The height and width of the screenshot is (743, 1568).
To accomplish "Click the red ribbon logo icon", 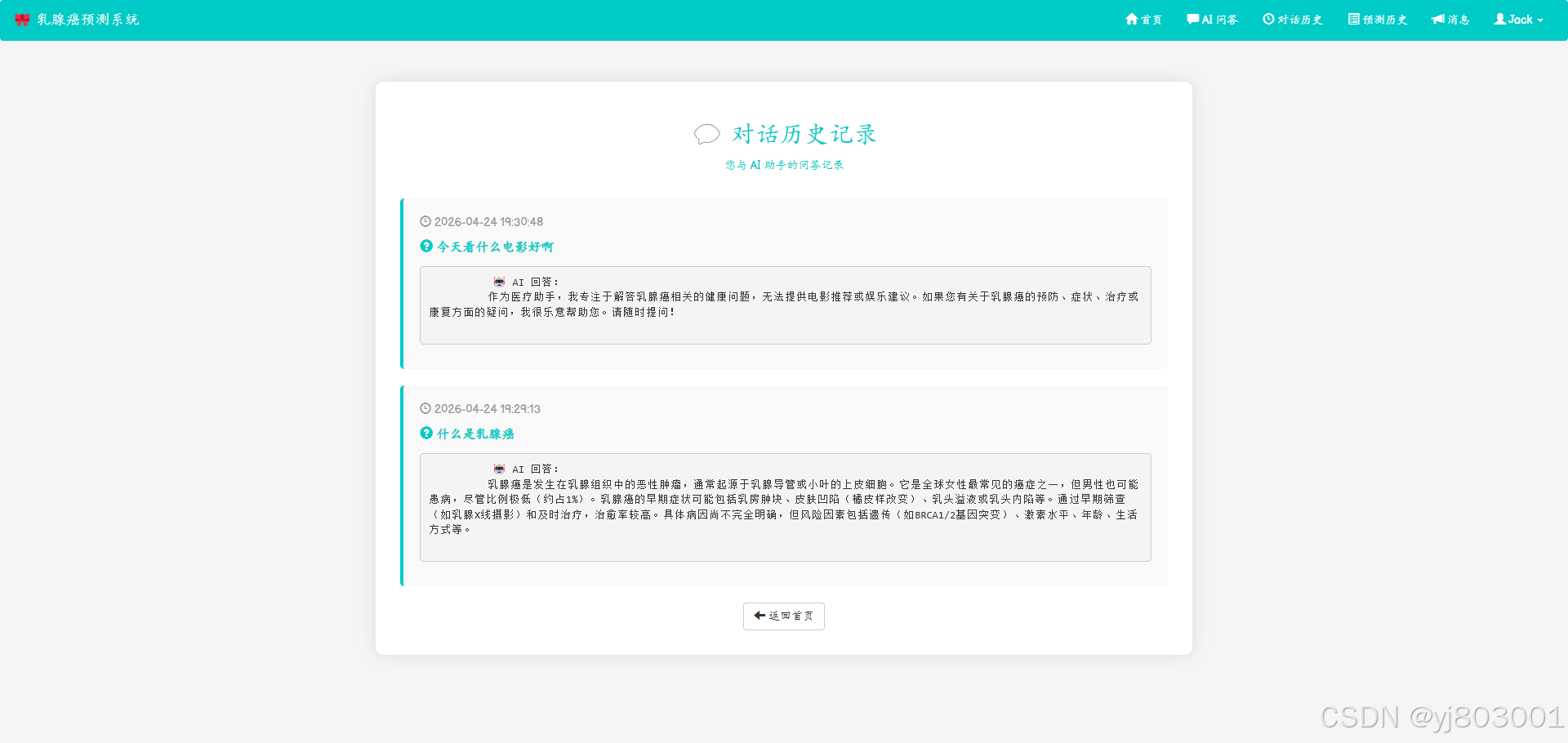I will 22,20.
